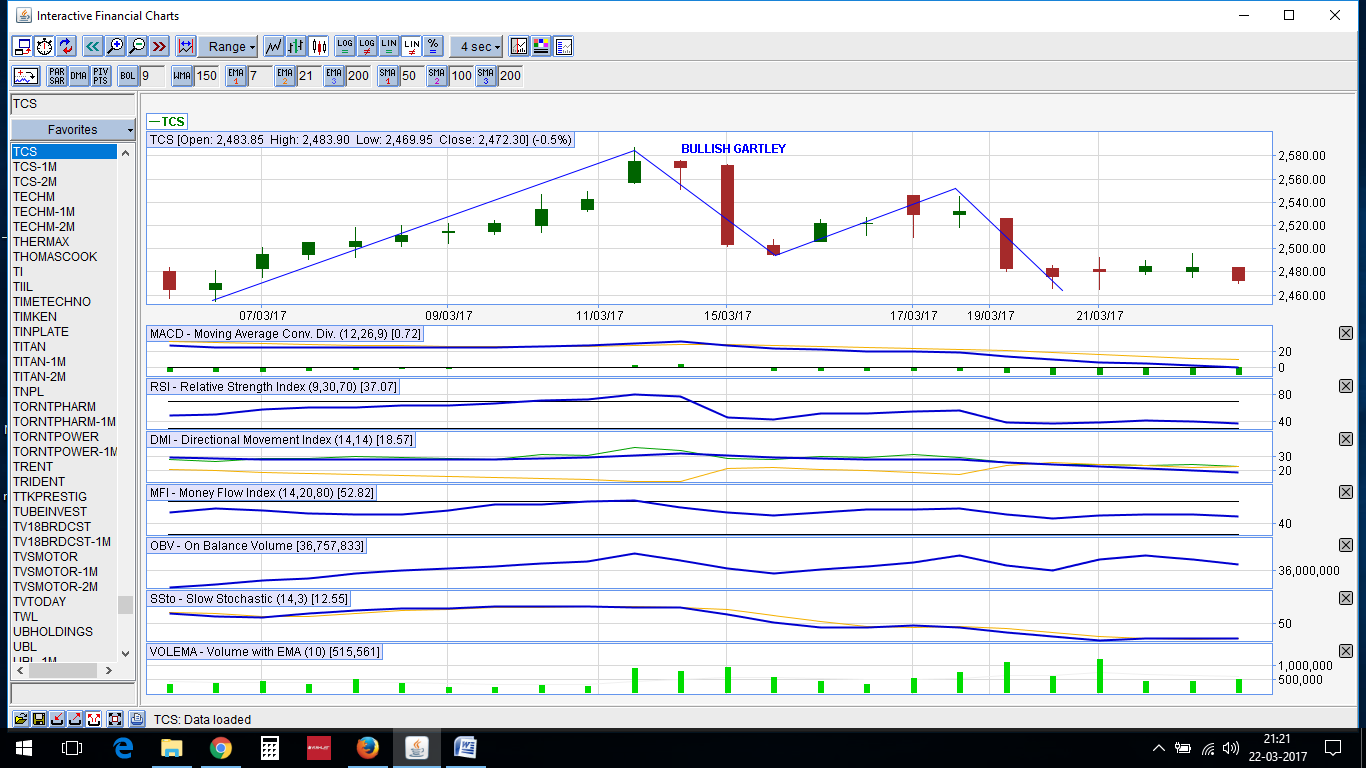Viewport: 1366px width, 768px height.
Task: Select LOG scale with green equals
Action: click(345, 46)
